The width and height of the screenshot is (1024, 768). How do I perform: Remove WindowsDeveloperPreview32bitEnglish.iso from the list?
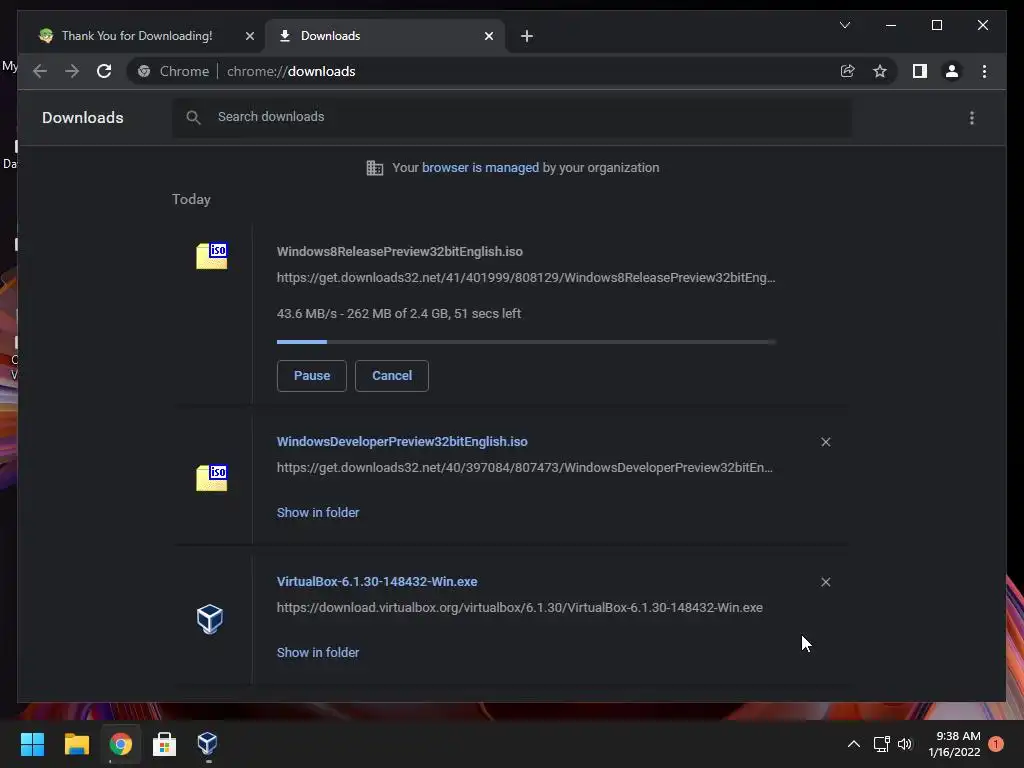pyautogui.click(x=825, y=442)
